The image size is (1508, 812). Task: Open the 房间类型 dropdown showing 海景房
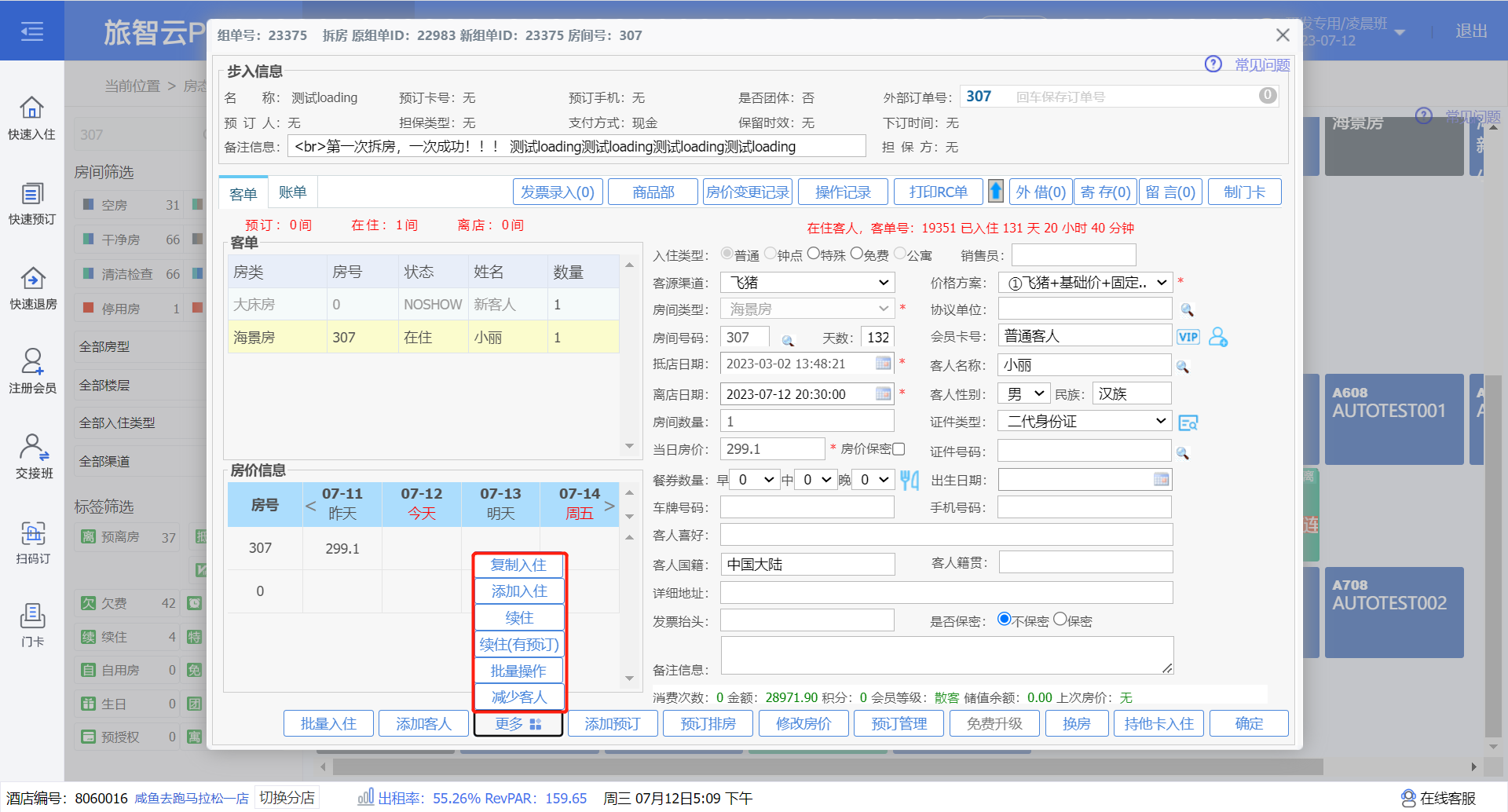tap(807, 309)
